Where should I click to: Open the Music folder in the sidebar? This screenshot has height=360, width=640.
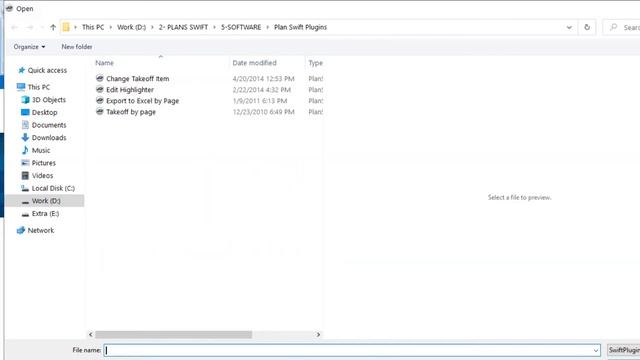[41, 150]
